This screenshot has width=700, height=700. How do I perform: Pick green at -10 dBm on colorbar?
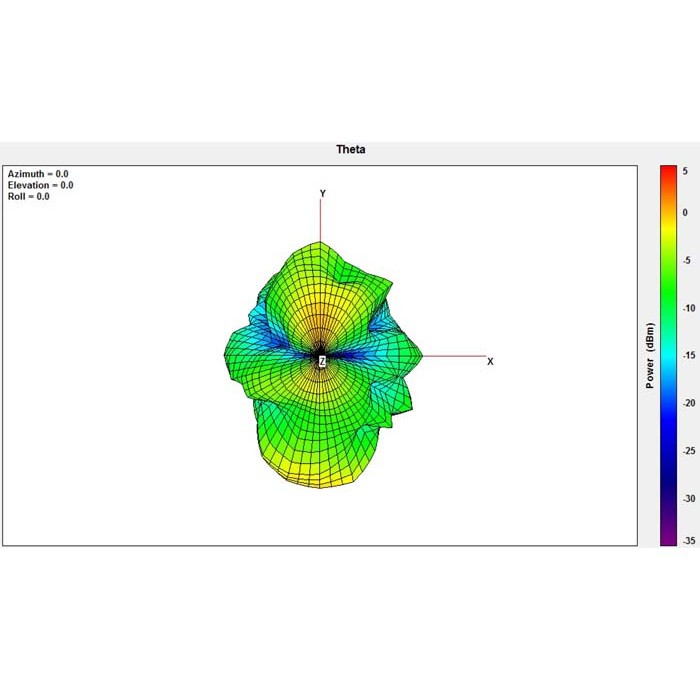(x=668, y=308)
